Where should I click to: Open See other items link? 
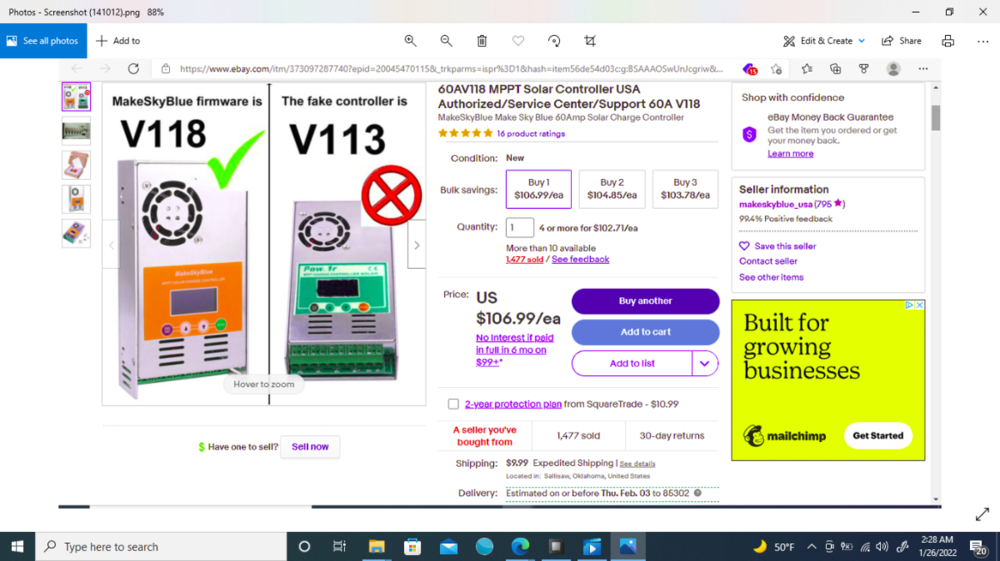pyautogui.click(x=771, y=277)
